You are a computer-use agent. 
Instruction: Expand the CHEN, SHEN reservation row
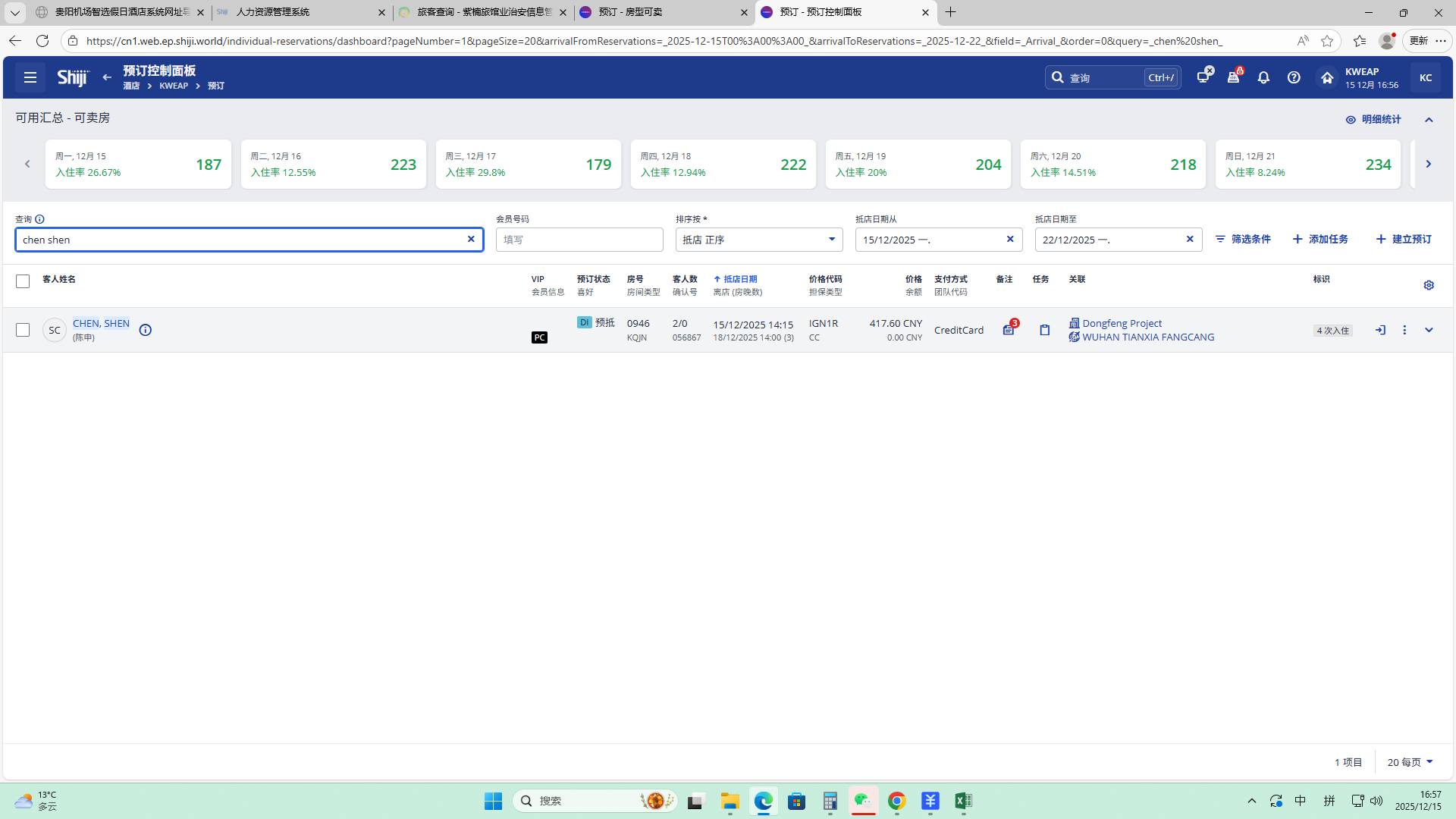tap(1429, 330)
